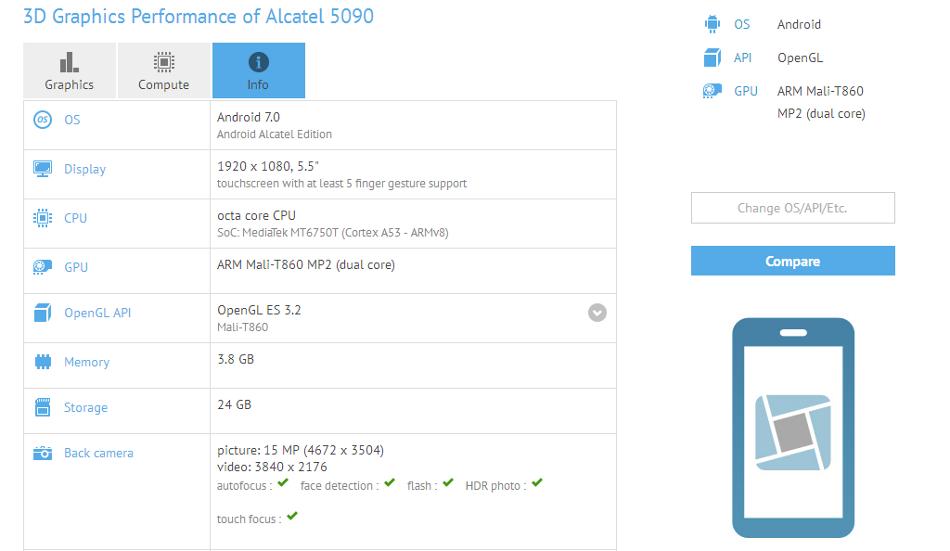Click the GPU icon in sidebar
Viewport: 950px width, 551px height.
coord(712,91)
